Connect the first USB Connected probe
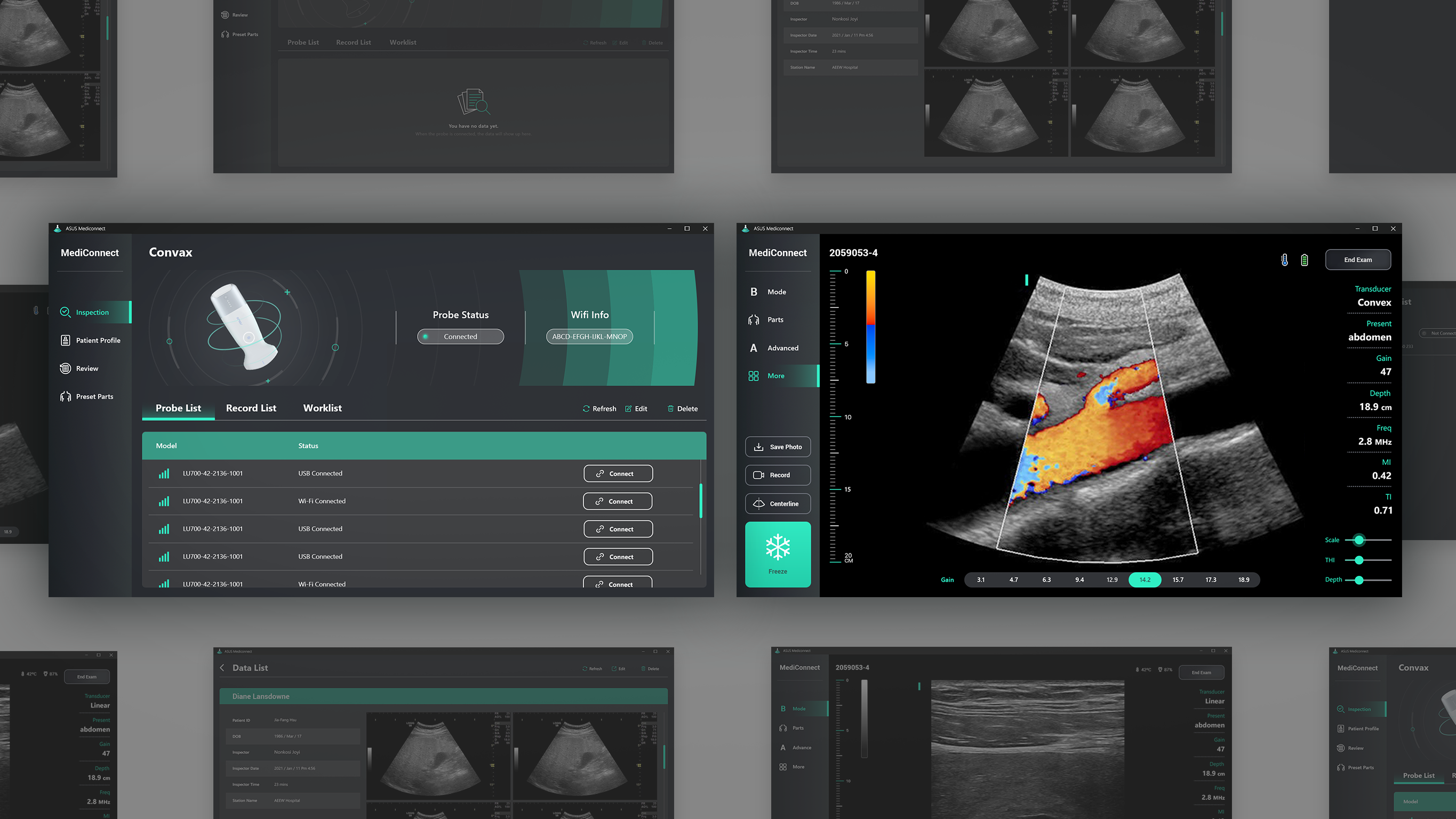This screenshot has height=819, width=1456. tap(618, 473)
